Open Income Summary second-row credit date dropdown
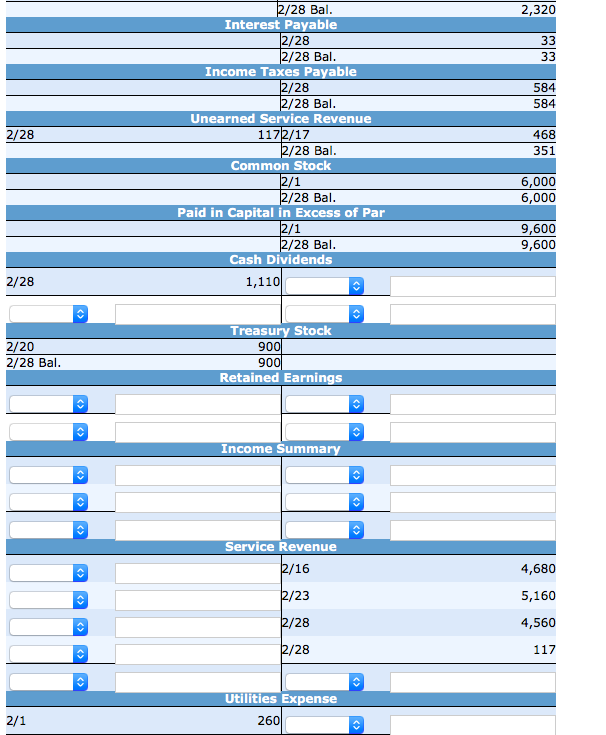 click(324, 502)
